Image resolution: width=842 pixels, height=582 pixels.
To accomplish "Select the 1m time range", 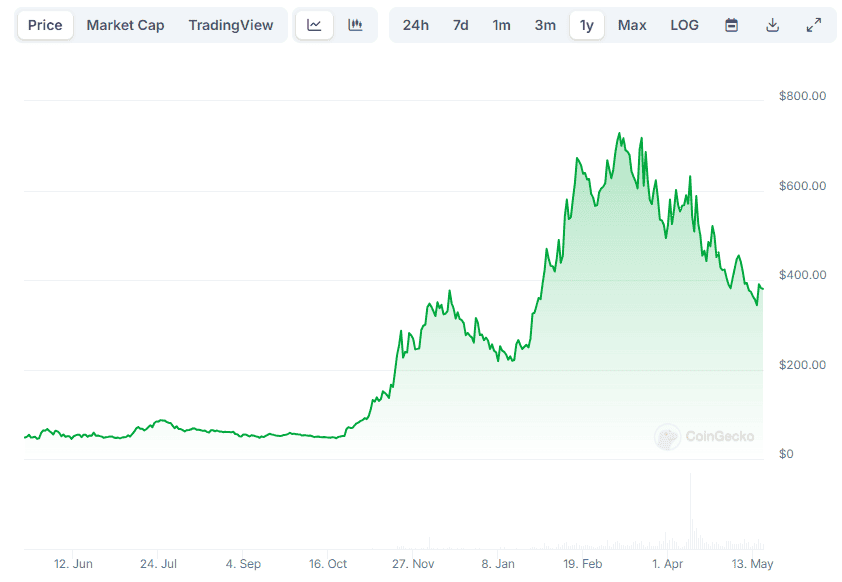I will coord(501,25).
